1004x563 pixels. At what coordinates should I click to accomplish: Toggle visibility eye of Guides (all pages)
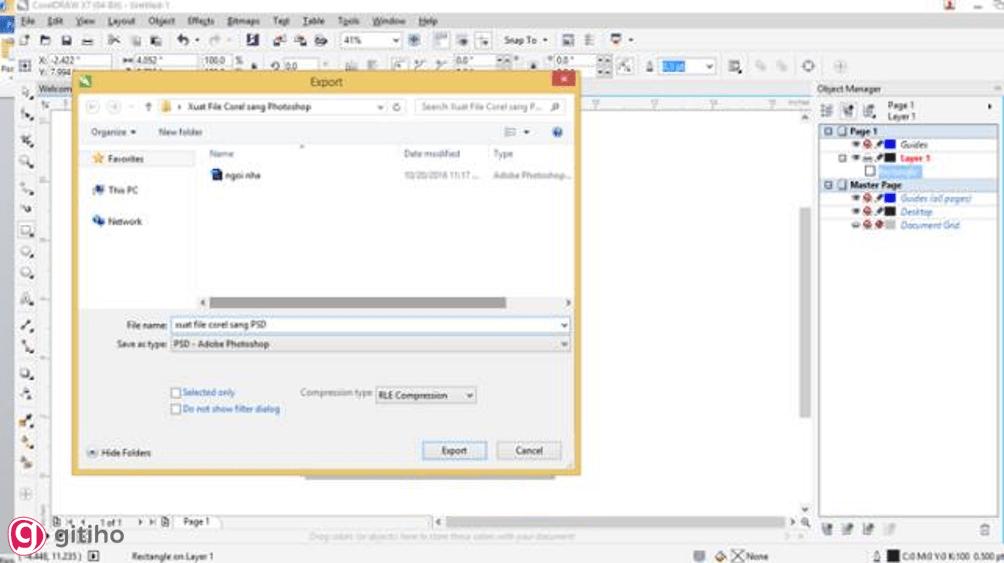855,199
